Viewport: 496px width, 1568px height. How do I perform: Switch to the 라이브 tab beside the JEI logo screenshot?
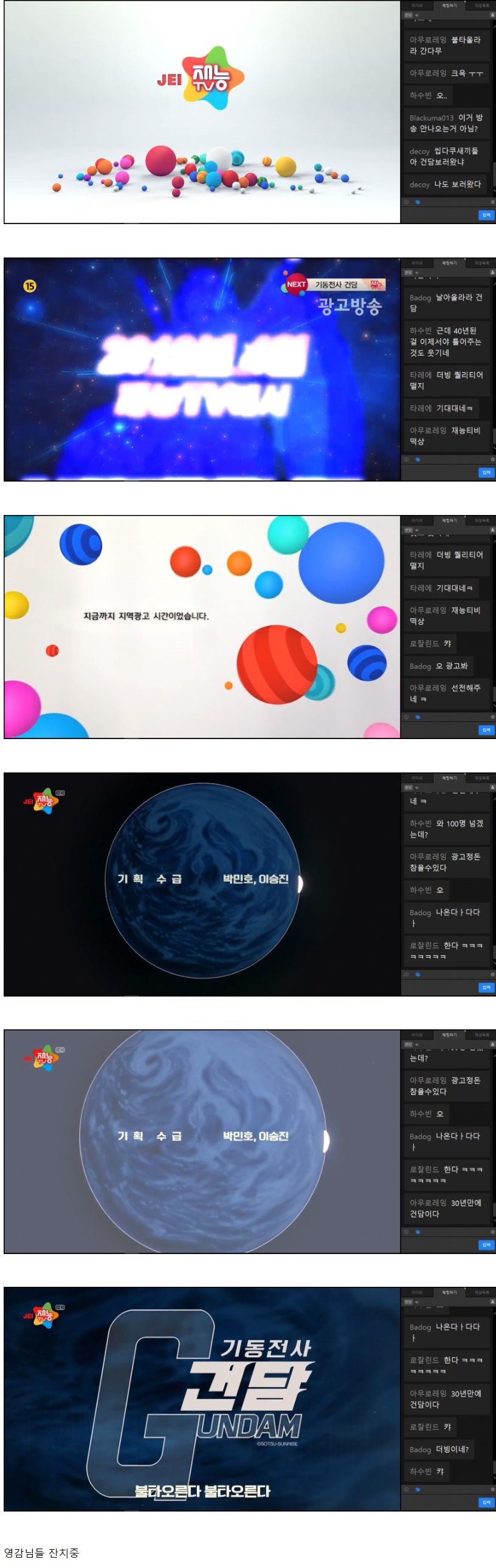click(417, 5)
